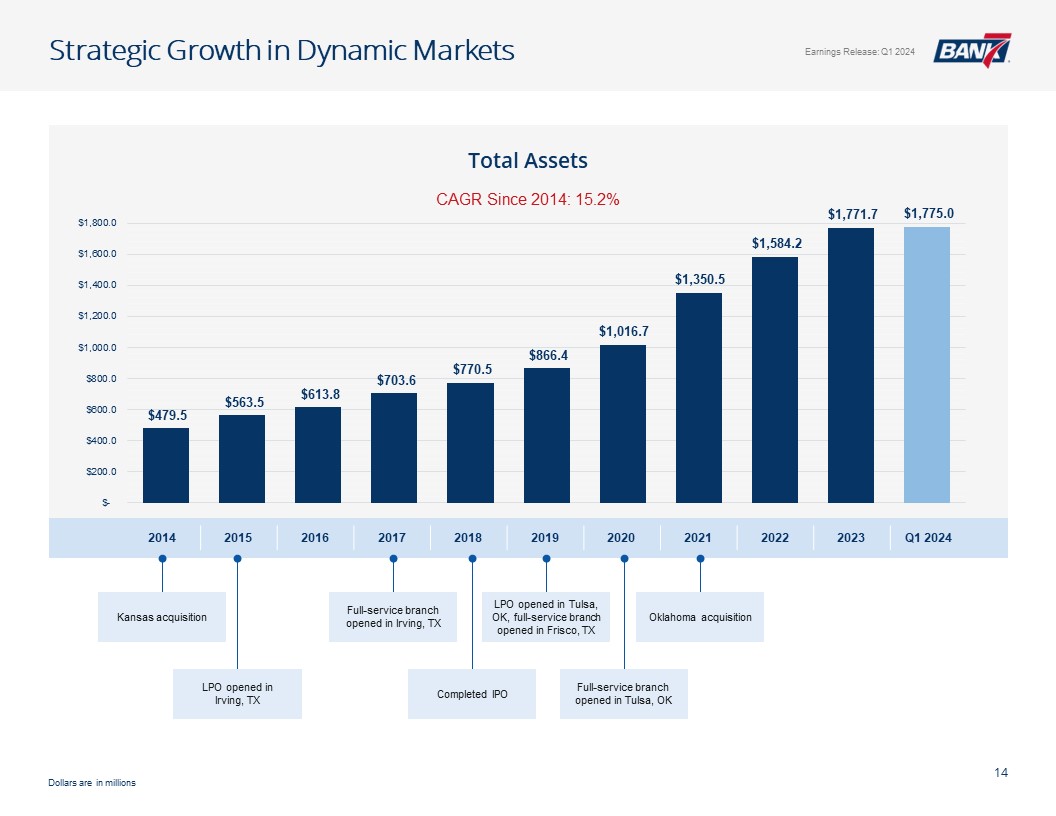Click the 2023 bar labeled $1,771.7
1056x816 pixels.
(x=850, y=365)
